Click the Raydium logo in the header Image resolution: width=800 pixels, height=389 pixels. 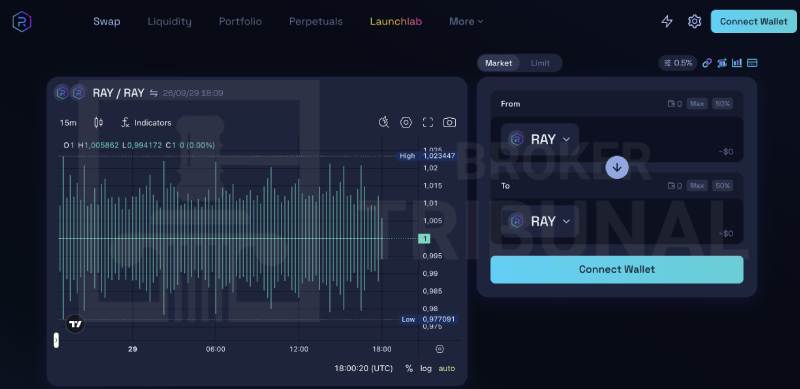coord(22,21)
